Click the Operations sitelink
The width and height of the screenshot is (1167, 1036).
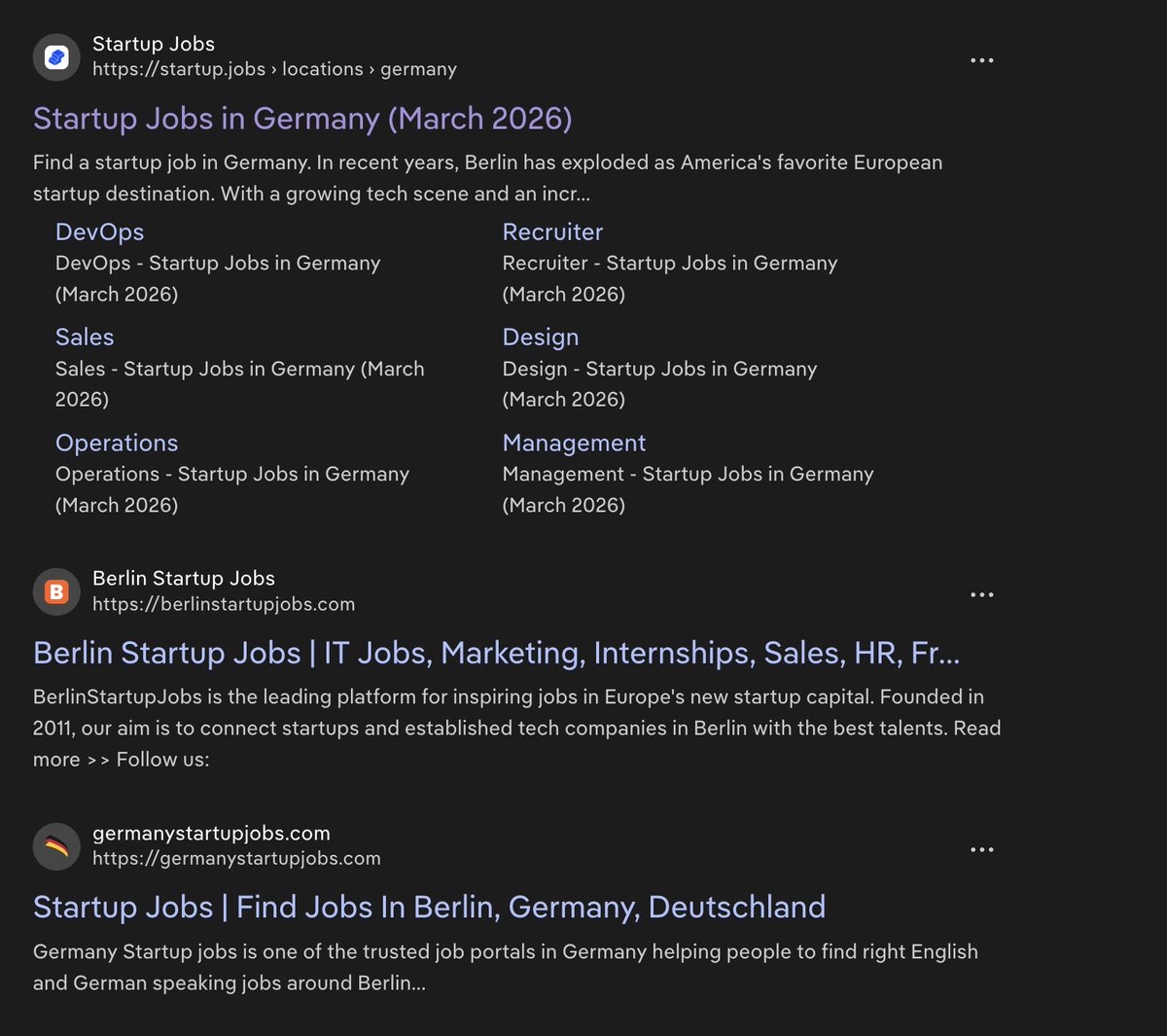pos(117,443)
